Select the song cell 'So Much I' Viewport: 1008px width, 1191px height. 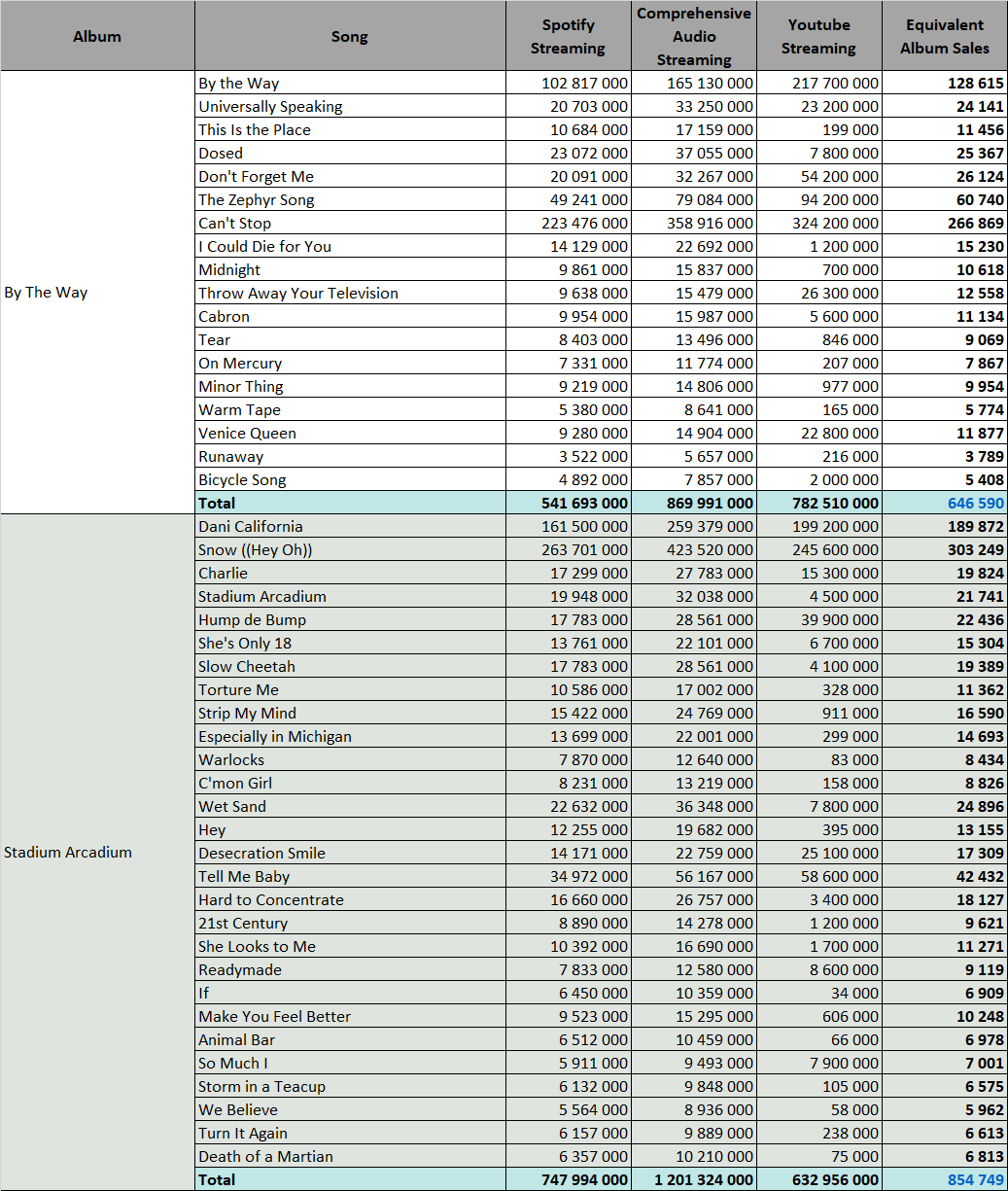350,1063
